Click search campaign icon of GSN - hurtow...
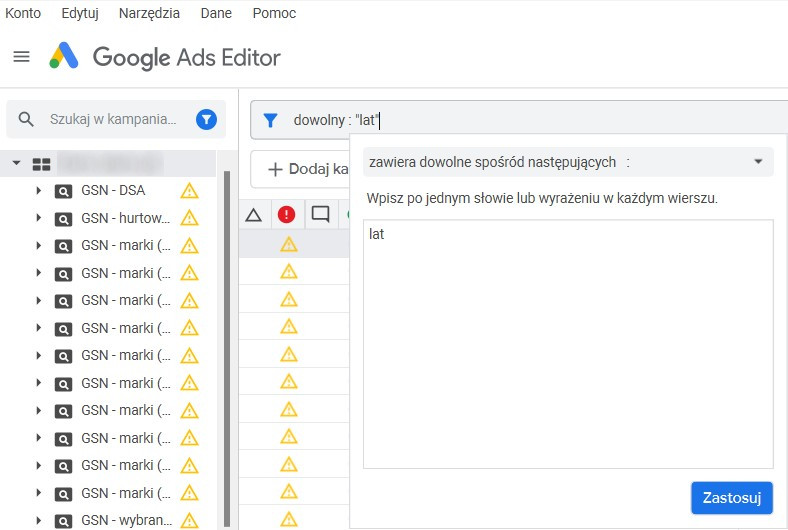Viewport: 788px width, 530px height. point(63,219)
